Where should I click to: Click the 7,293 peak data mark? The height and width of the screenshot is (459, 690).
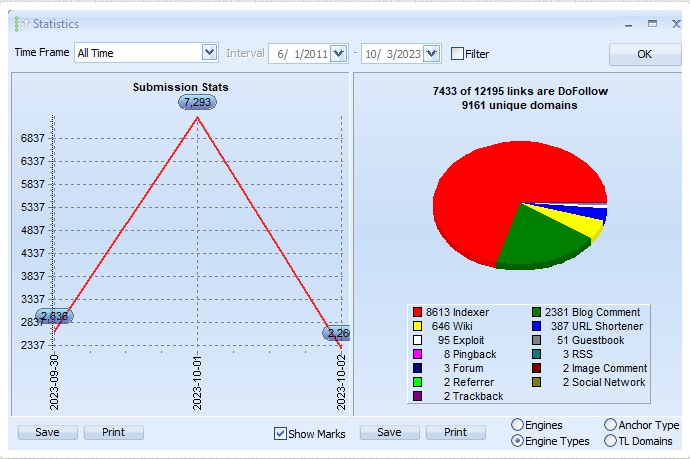[x=197, y=102]
